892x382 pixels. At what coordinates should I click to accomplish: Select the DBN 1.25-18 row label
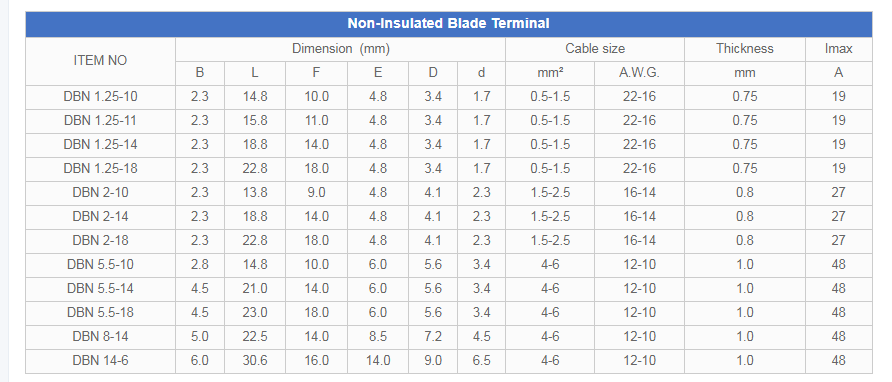pos(100,169)
